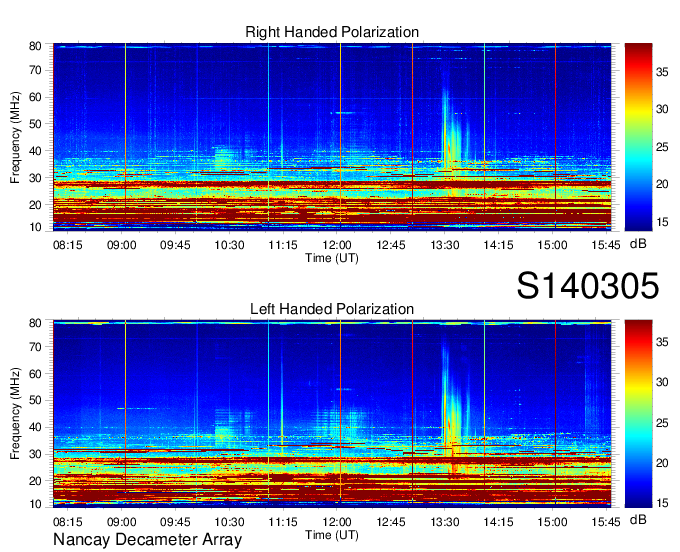This screenshot has width=680, height=552.
Task: Click inside the Left Handed Polarization spectrogram
Action: click(x=332, y=414)
